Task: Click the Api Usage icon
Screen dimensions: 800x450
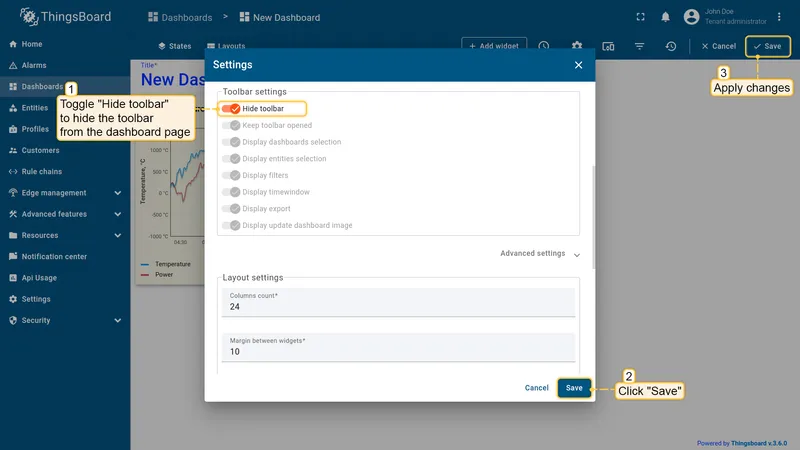Action: pos(13,278)
